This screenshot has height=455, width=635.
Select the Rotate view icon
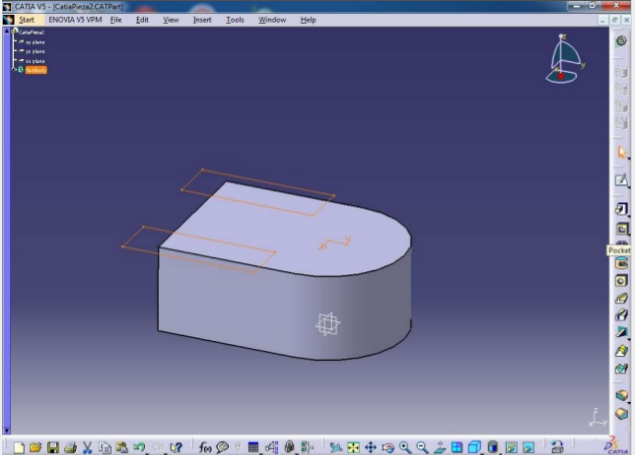tap(388, 447)
